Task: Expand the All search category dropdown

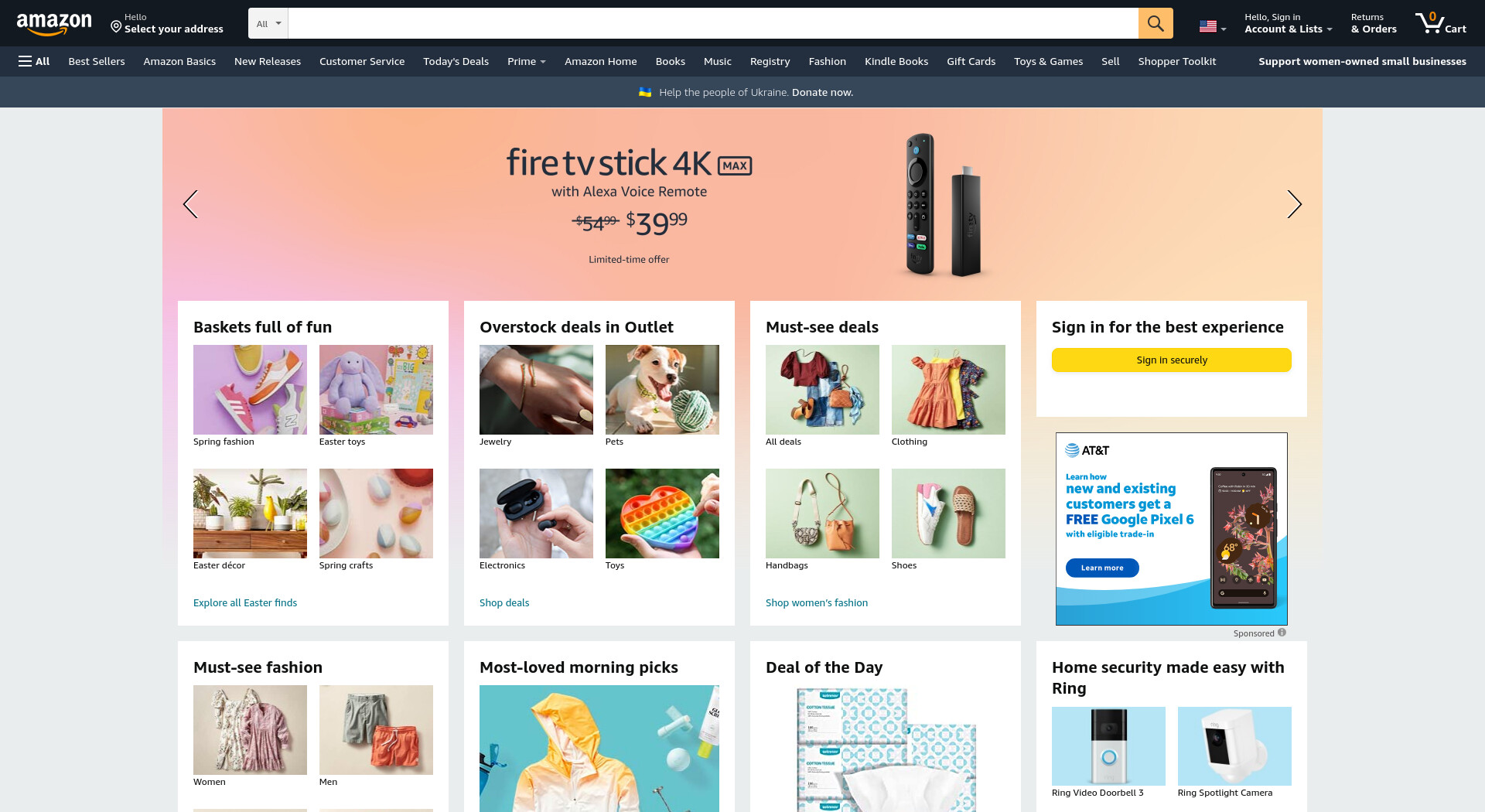Action: point(268,23)
